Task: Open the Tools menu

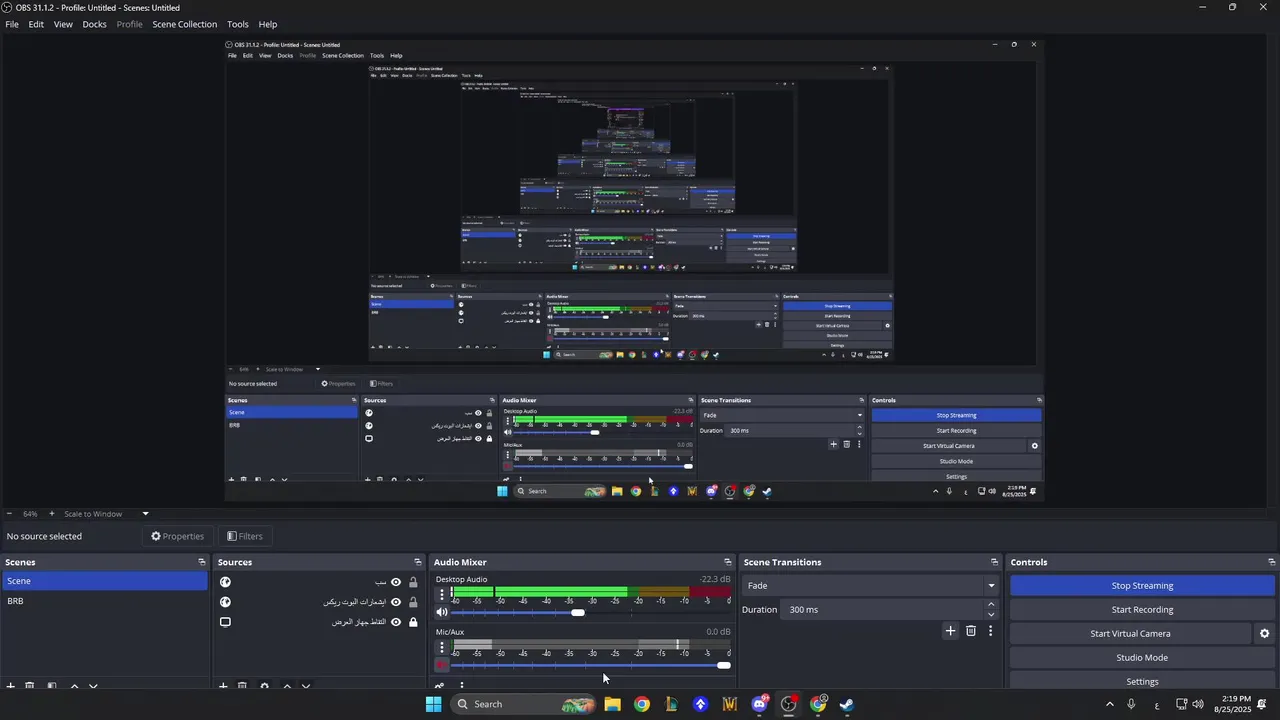Action: click(238, 24)
